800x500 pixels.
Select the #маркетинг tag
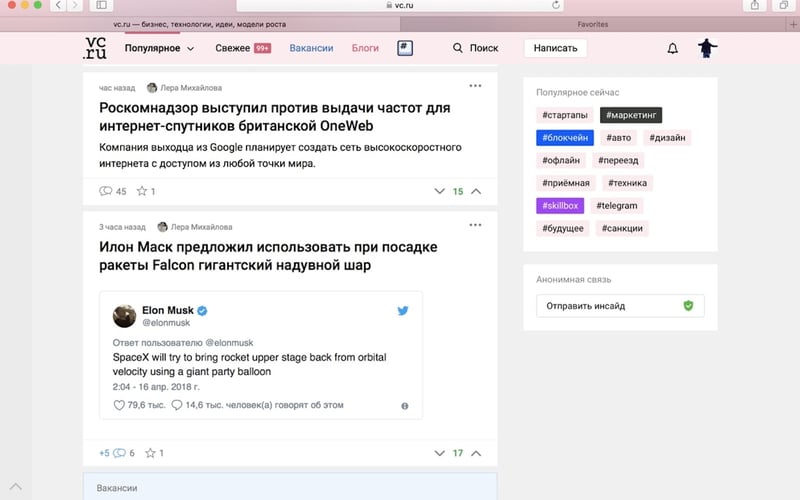coord(631,115)
